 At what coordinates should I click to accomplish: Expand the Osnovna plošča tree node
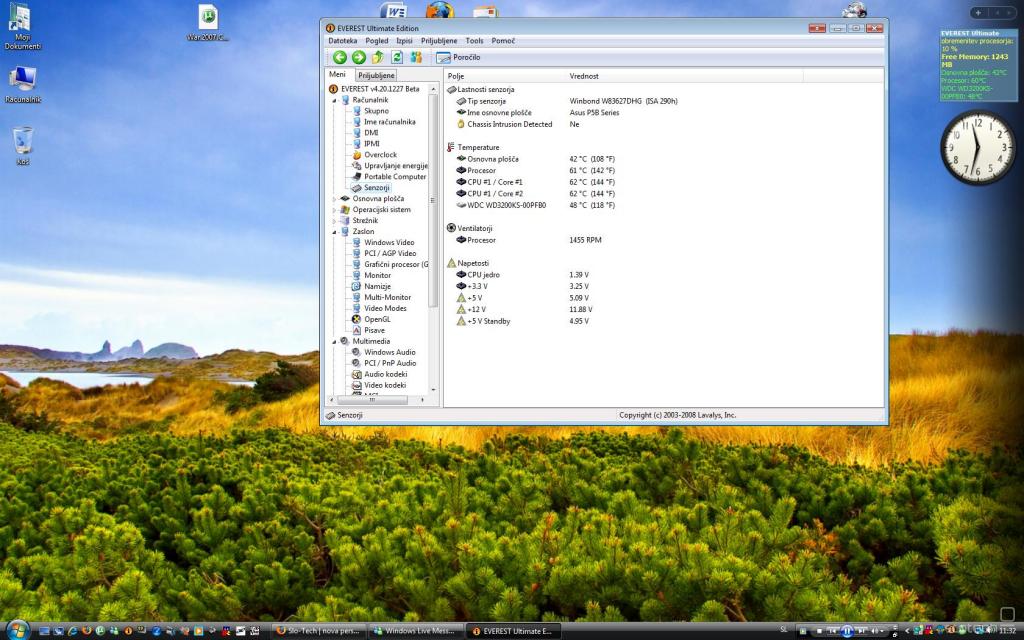pos(334,199)
